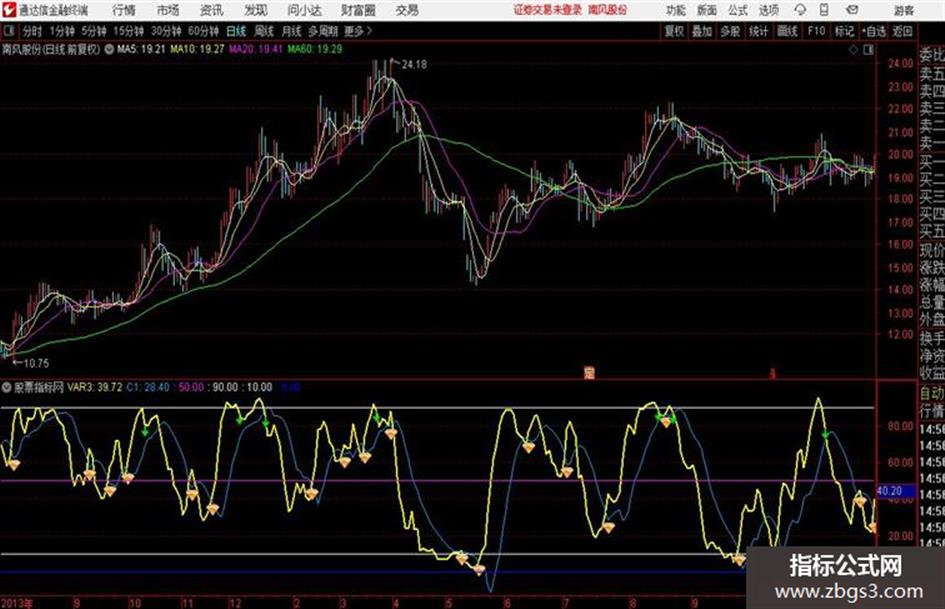This screenshot has width=945, height=609.
Task: Select the 月线 monthly chart period
Action: (292, 31)
